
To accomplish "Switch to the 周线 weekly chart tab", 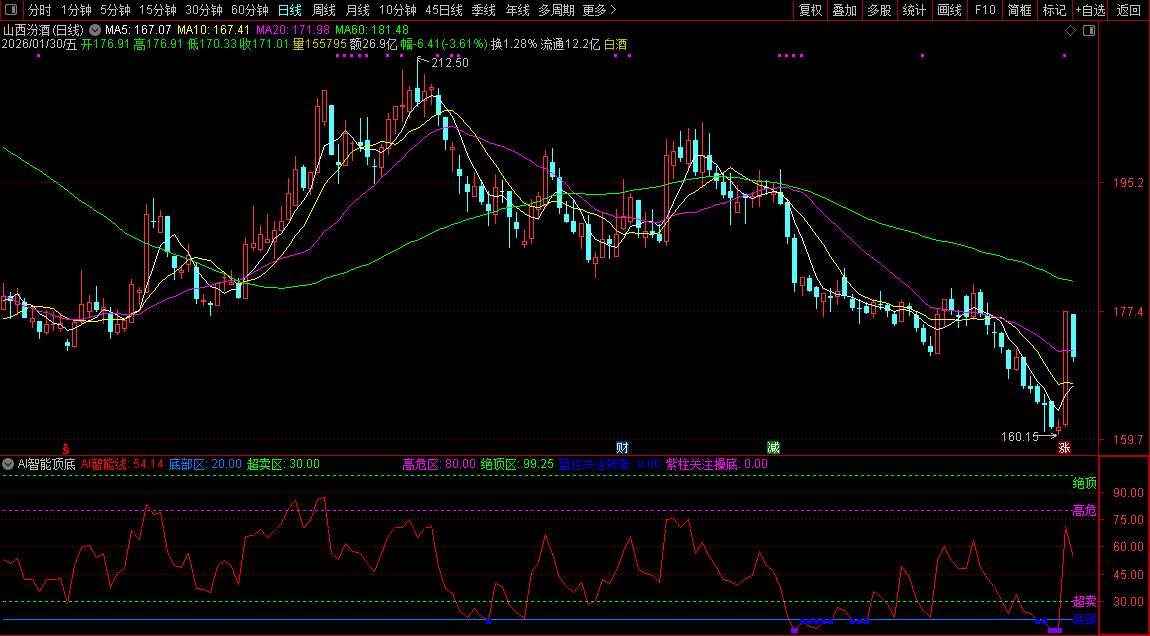I will click(x=324, y=10).
